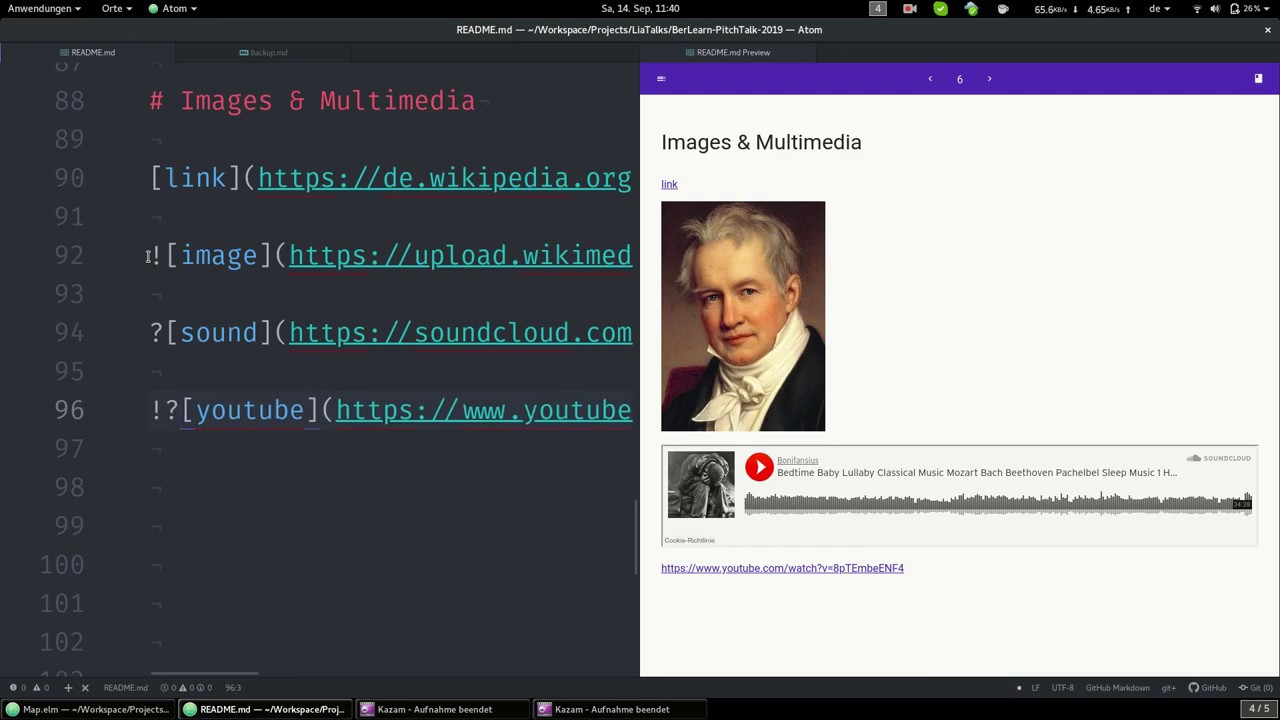Open the volume speaker indicator
The height and width of the screenshot is (720, 1280).
(1215, 9)
